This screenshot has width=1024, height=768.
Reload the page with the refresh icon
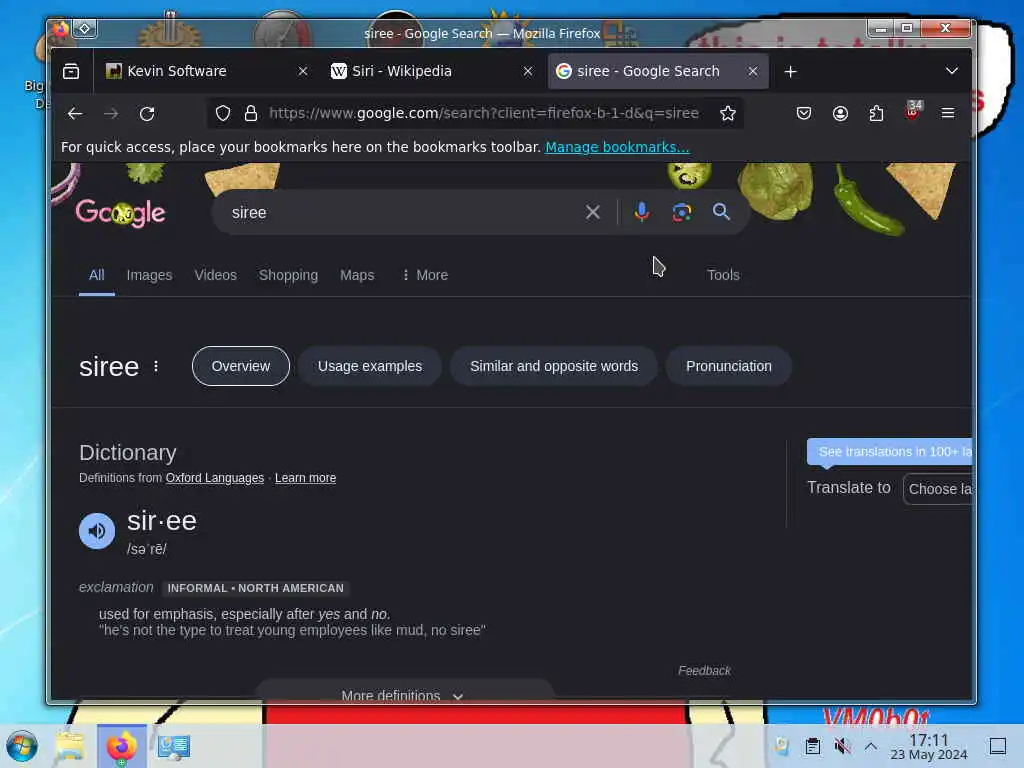pos(148,114)
